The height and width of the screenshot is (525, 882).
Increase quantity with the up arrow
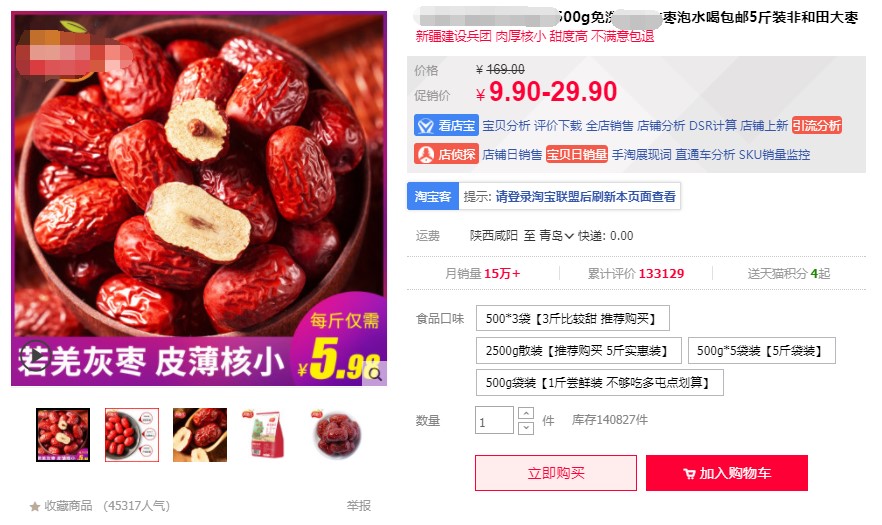coord(525,414)
